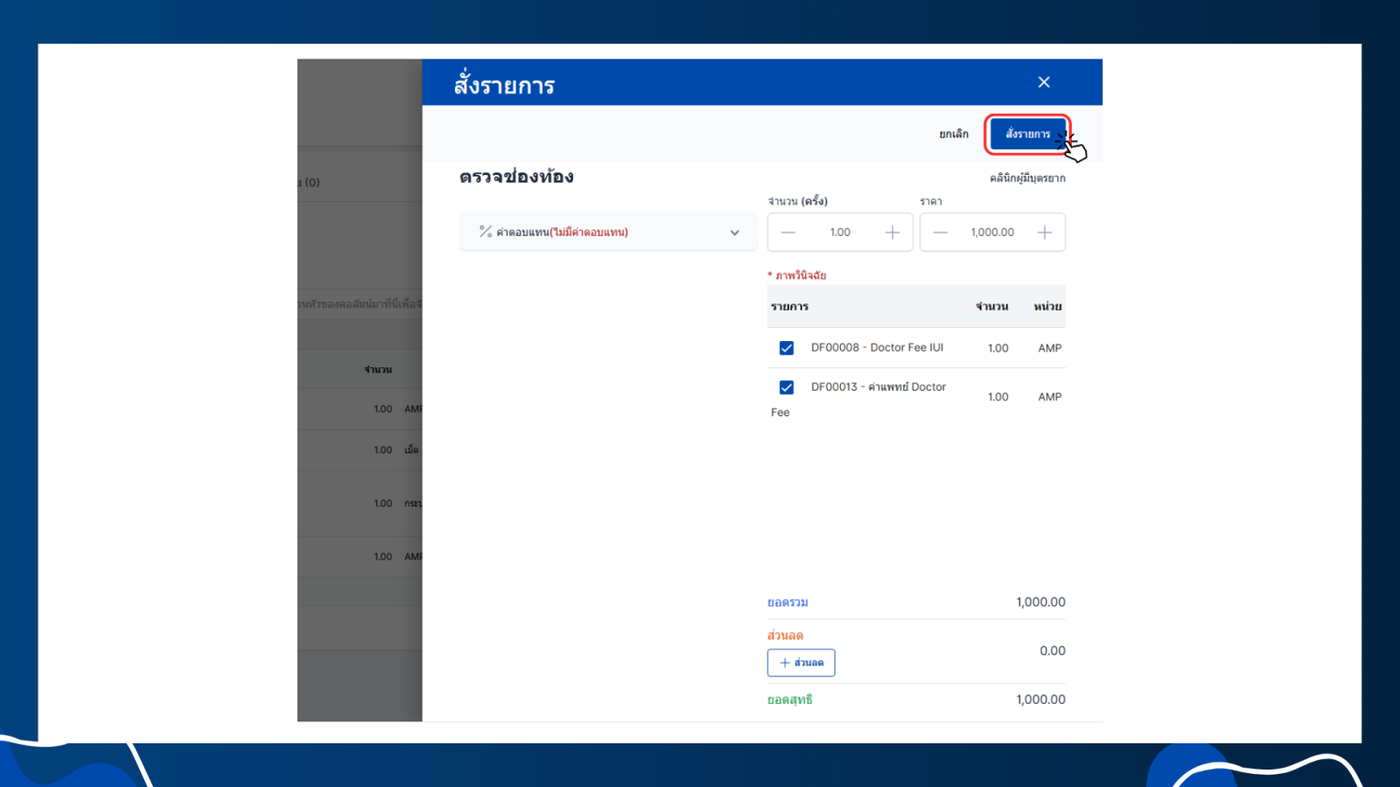
Task: Uncheck DF00013 ค่าแพทย์ Doctor Fee checkbox
Action: click(786, 387)
